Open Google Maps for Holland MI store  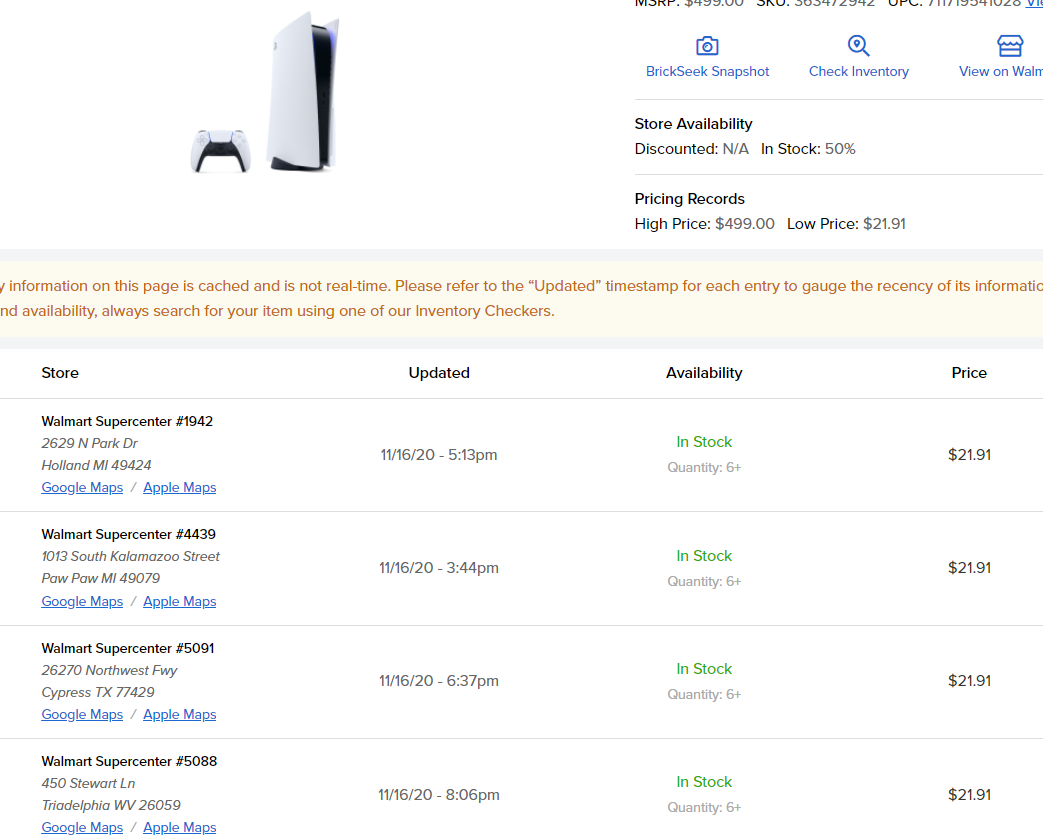[x=82, y=487]
